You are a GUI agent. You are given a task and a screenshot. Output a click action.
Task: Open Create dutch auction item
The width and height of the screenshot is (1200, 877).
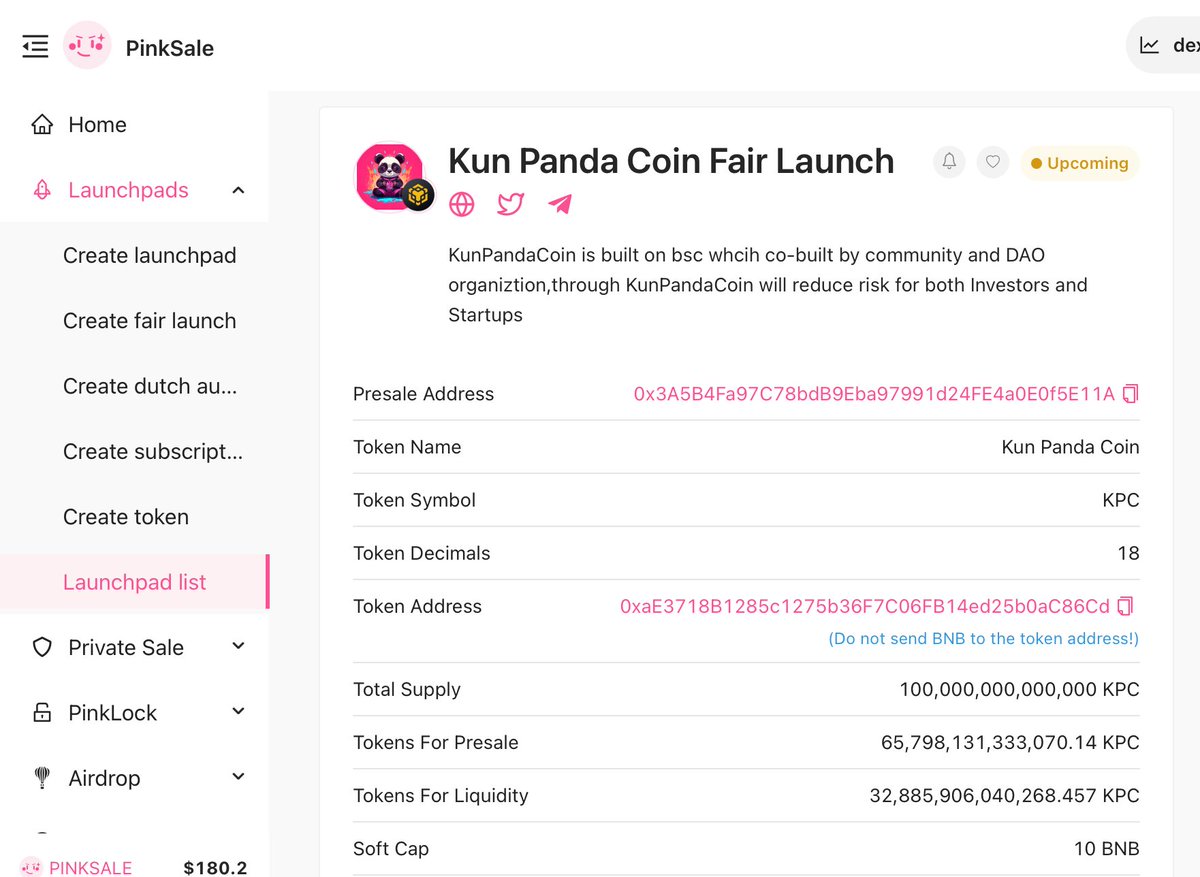150,386
